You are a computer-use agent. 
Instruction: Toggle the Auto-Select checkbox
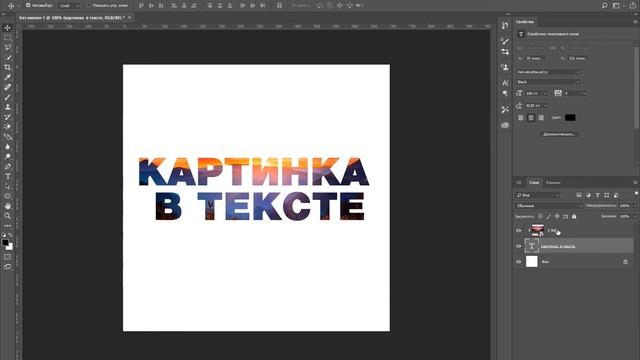coord(28,5)
